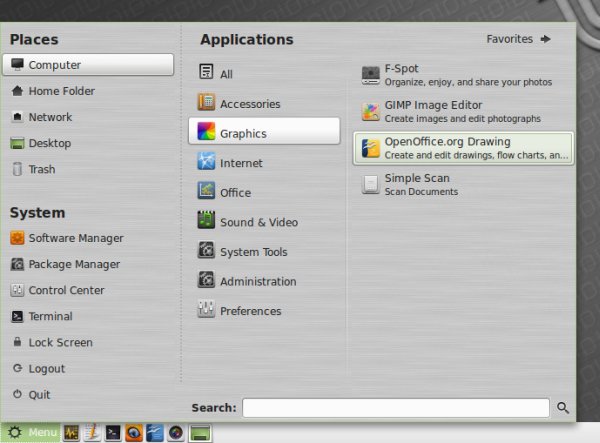Open the Control Center
The image size is (600, 443).
(x=68, y=290)
